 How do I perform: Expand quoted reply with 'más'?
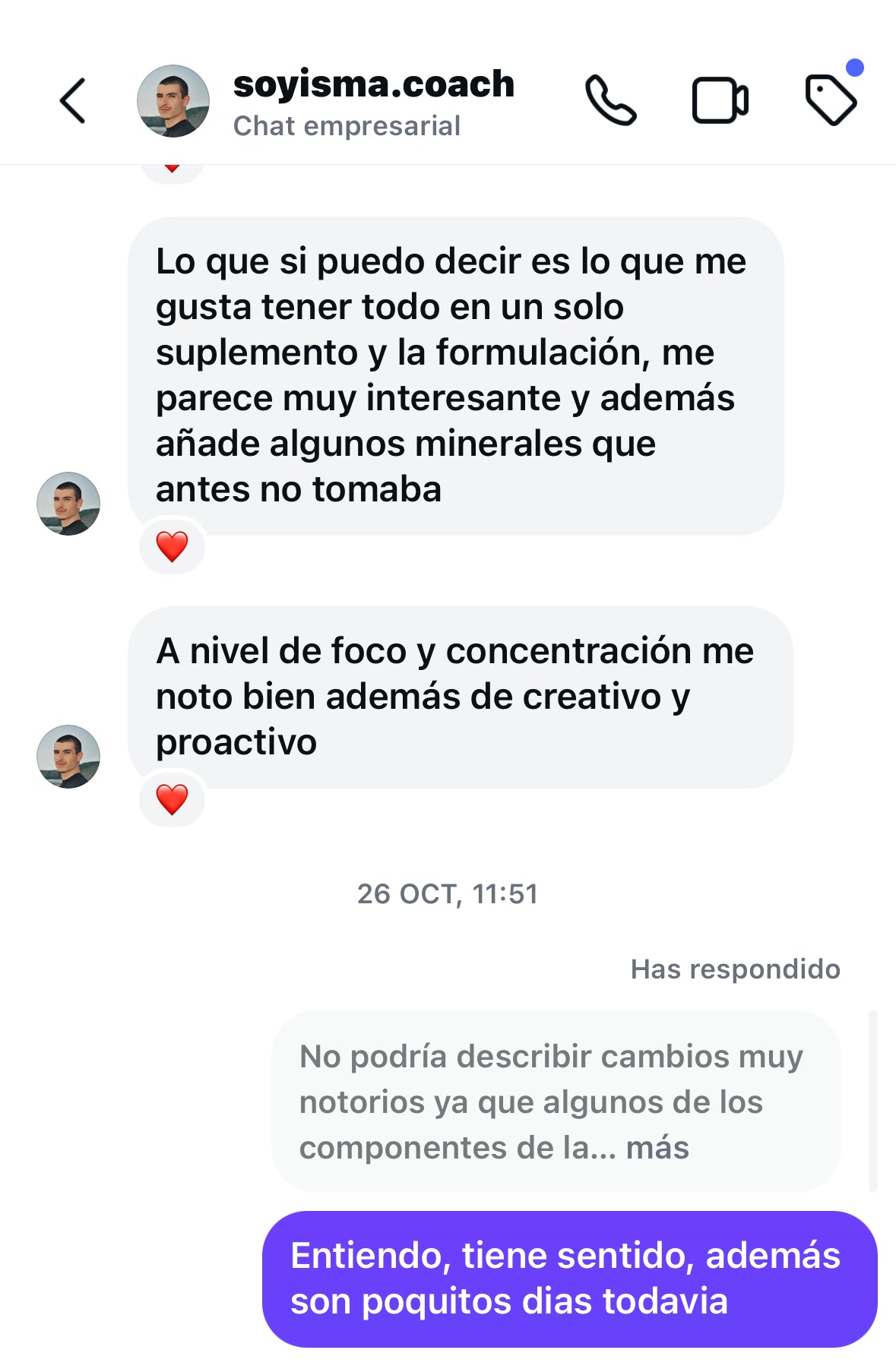pos(657,1148)
